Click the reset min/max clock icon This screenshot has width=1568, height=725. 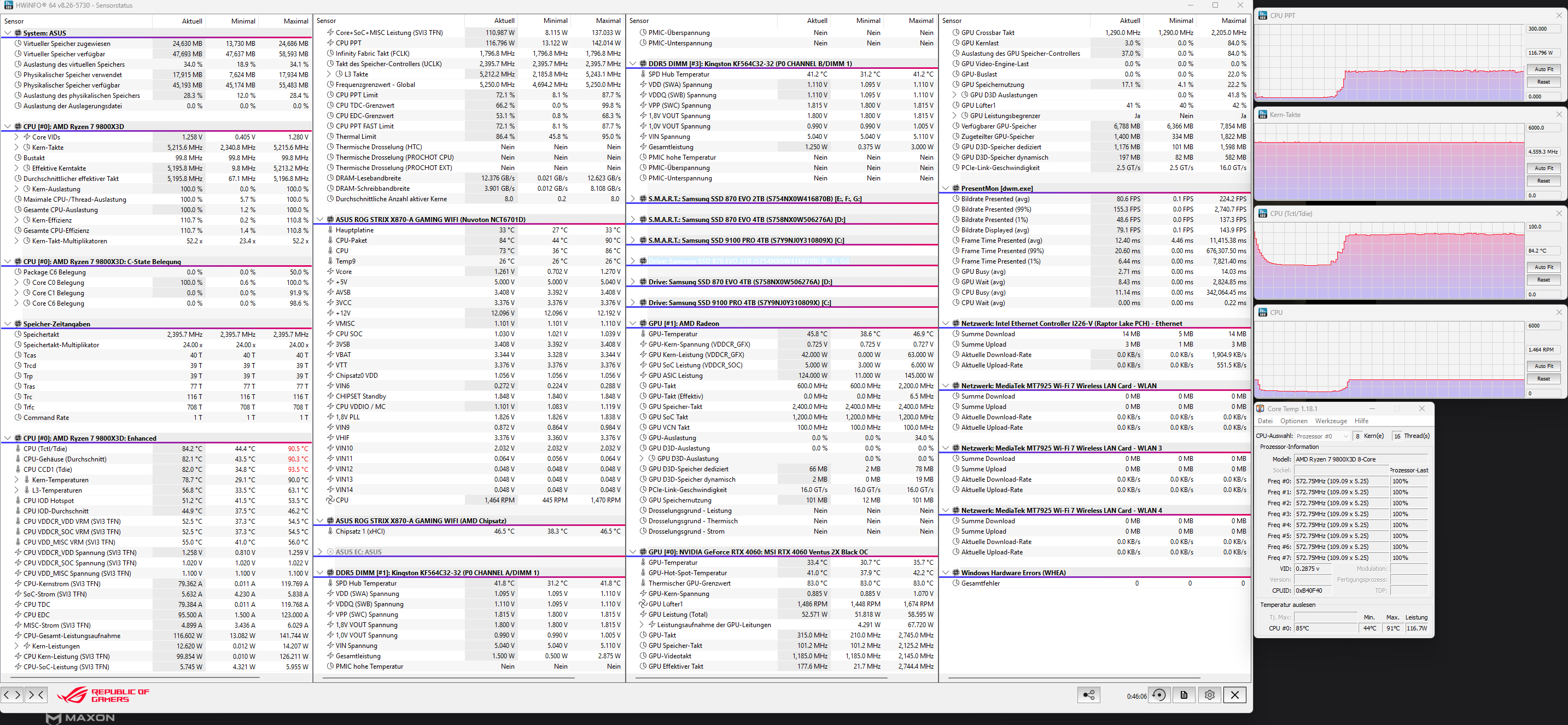1159,694
